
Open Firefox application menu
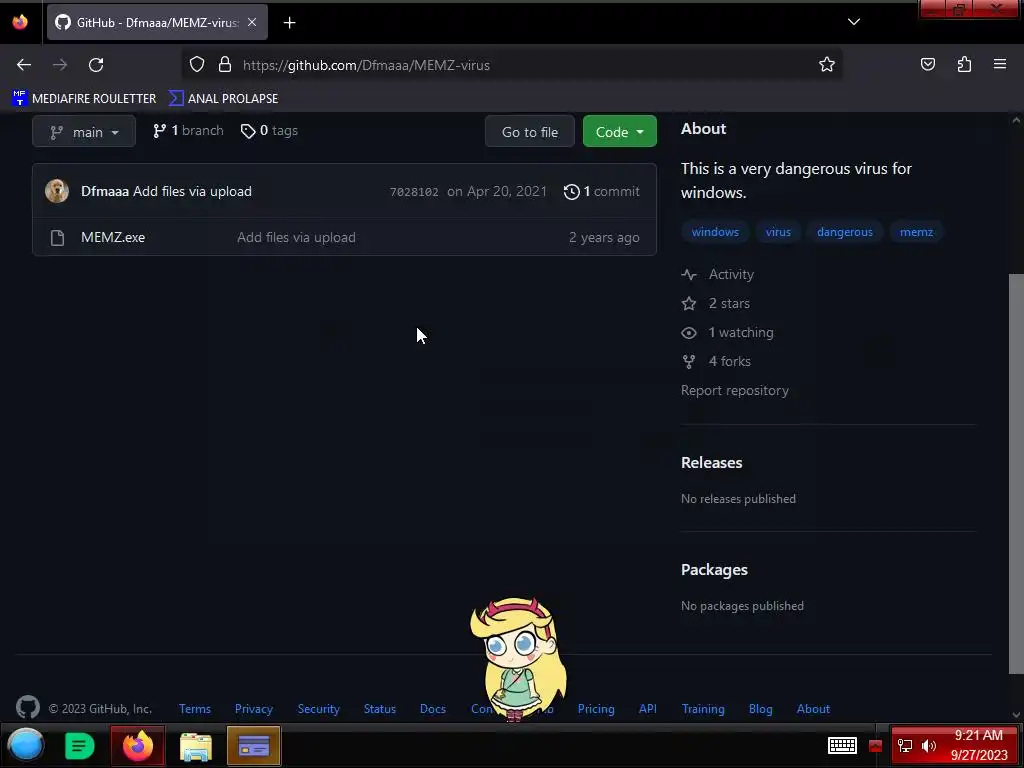1000,65
